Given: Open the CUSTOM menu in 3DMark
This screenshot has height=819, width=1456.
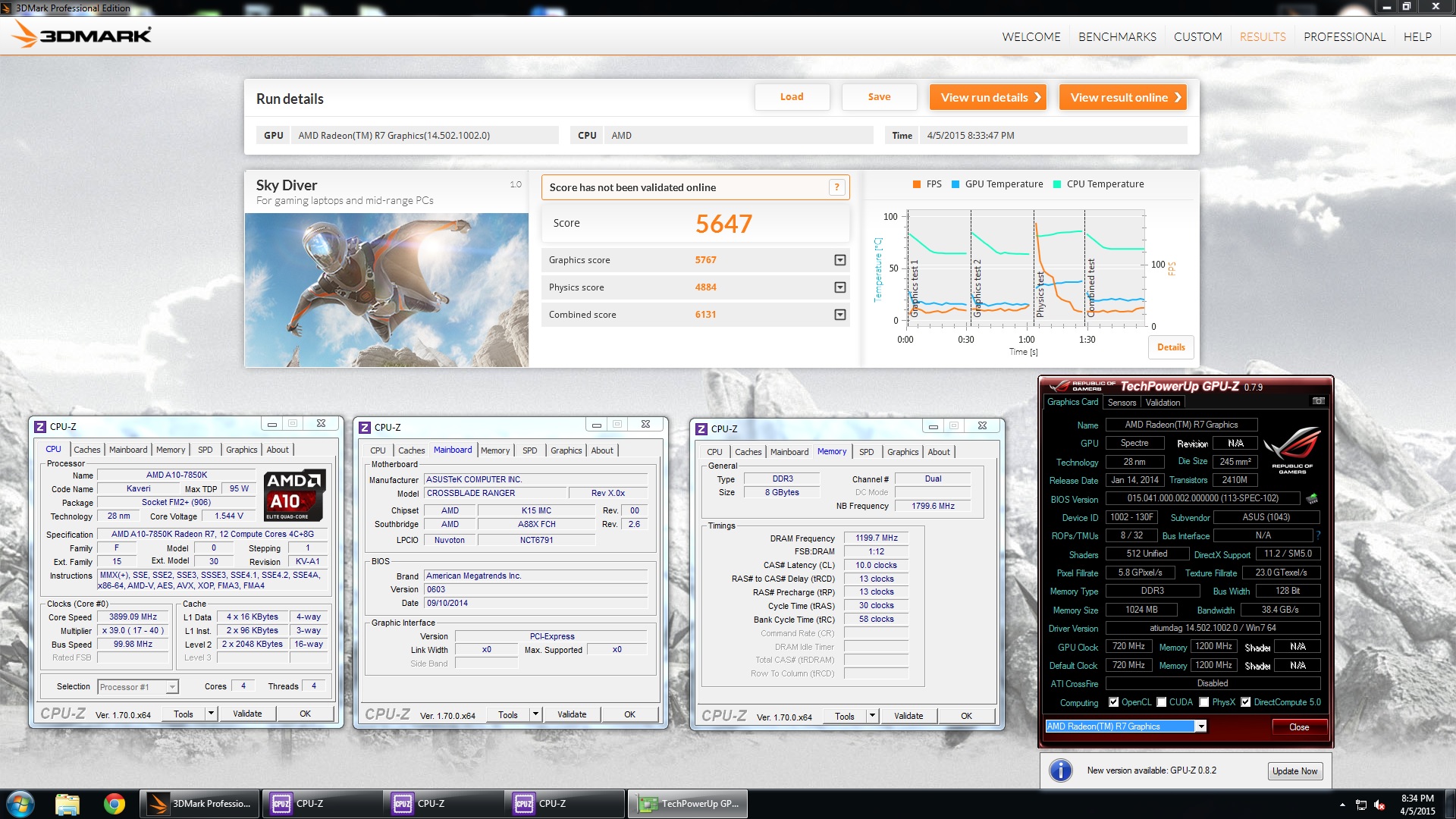Looking at the screenshot, I should pyautogui.click(x=1197, y=36).
